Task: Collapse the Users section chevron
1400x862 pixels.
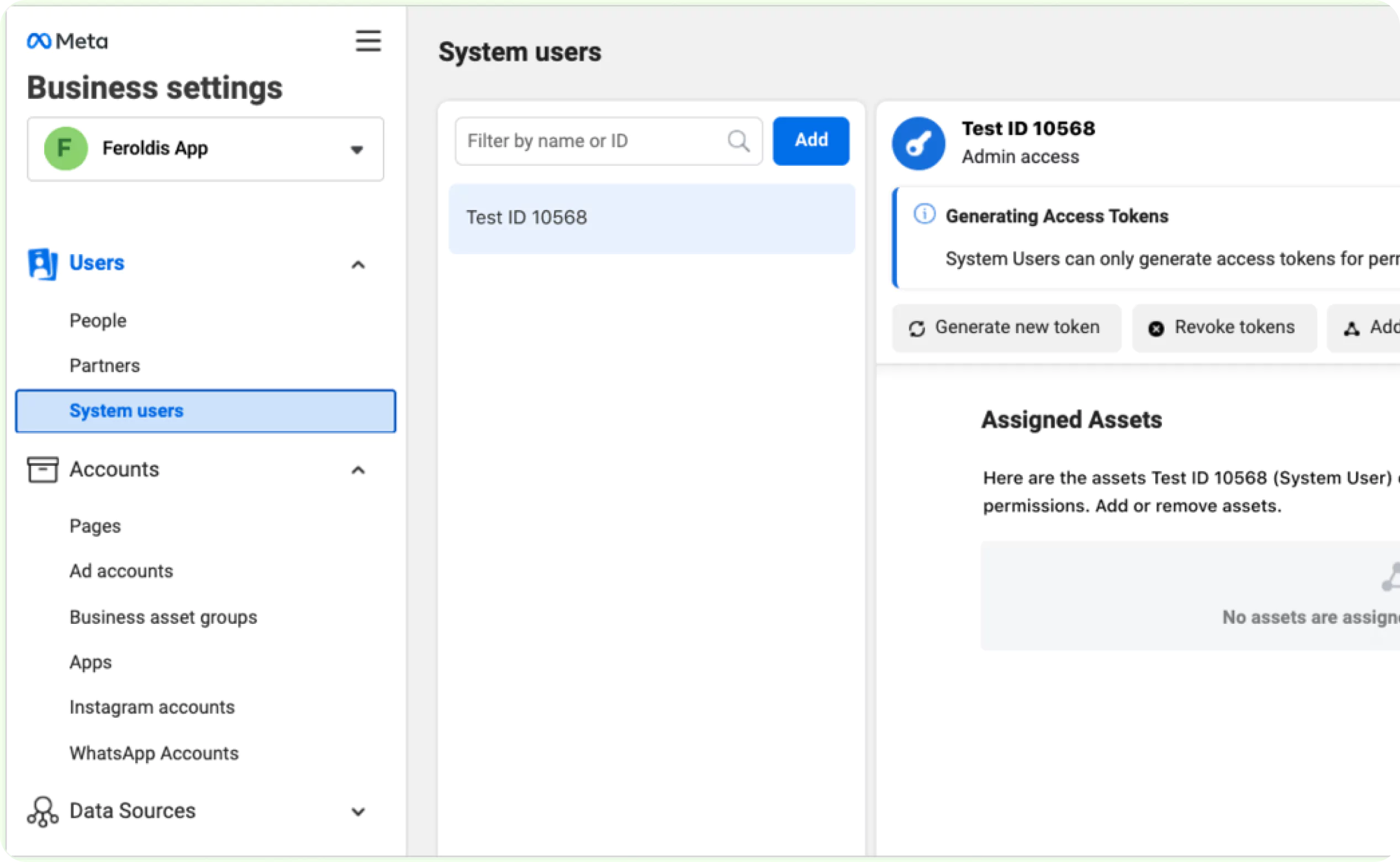Action: 358,265
